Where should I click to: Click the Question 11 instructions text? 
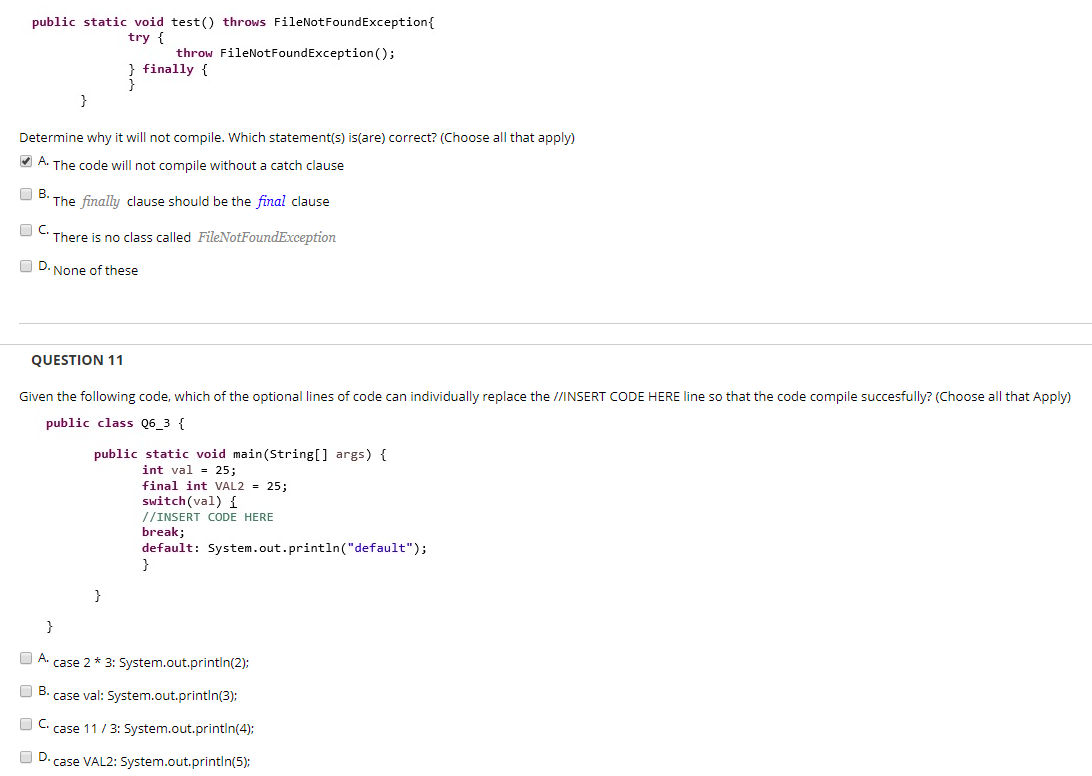tap(400, 396)
